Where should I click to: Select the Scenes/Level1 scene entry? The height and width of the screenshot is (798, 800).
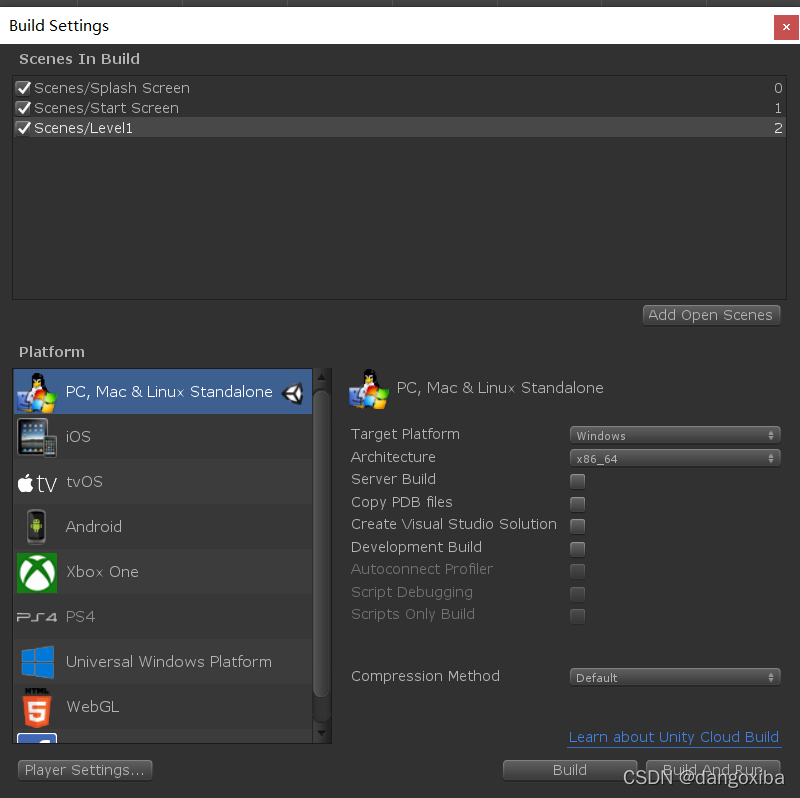399,128
